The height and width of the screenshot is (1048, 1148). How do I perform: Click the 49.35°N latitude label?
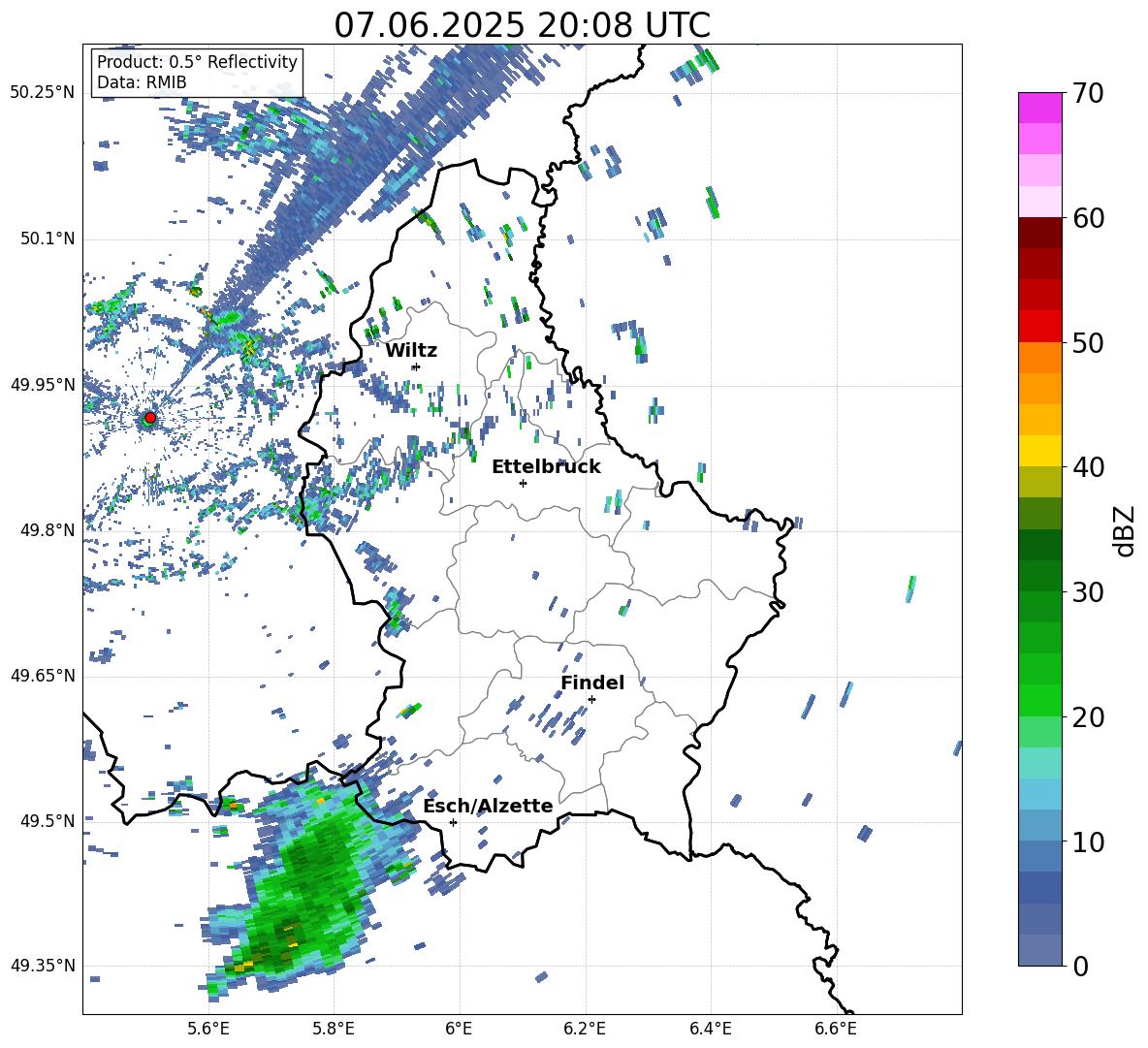coord(43,966)
